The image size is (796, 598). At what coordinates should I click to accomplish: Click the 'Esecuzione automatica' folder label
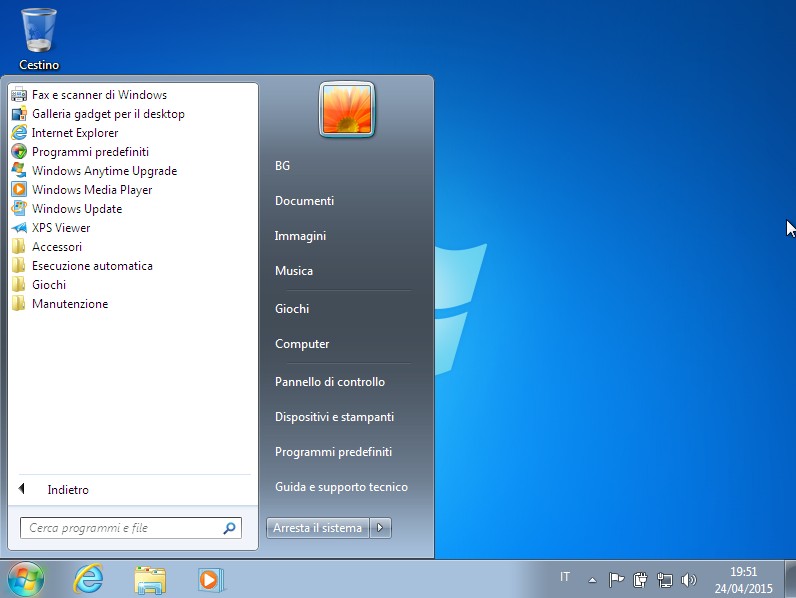92,266
